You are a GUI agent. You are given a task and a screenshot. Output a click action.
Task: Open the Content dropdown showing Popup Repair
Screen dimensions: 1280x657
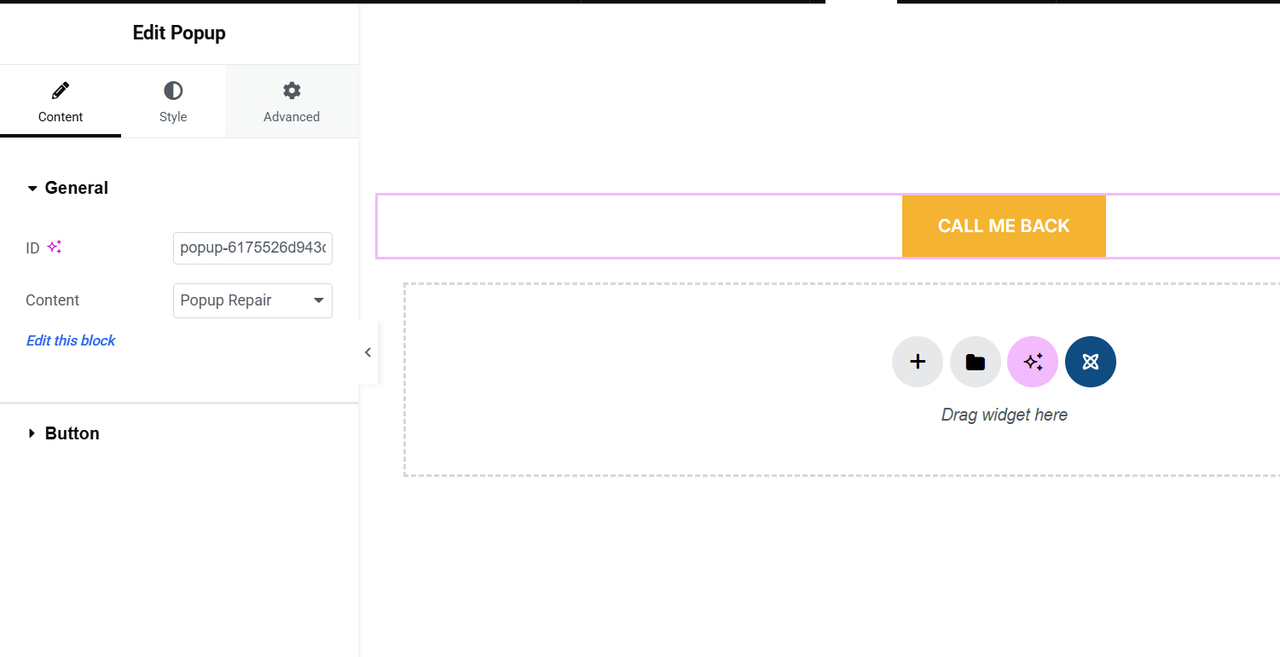click(252, 300)
